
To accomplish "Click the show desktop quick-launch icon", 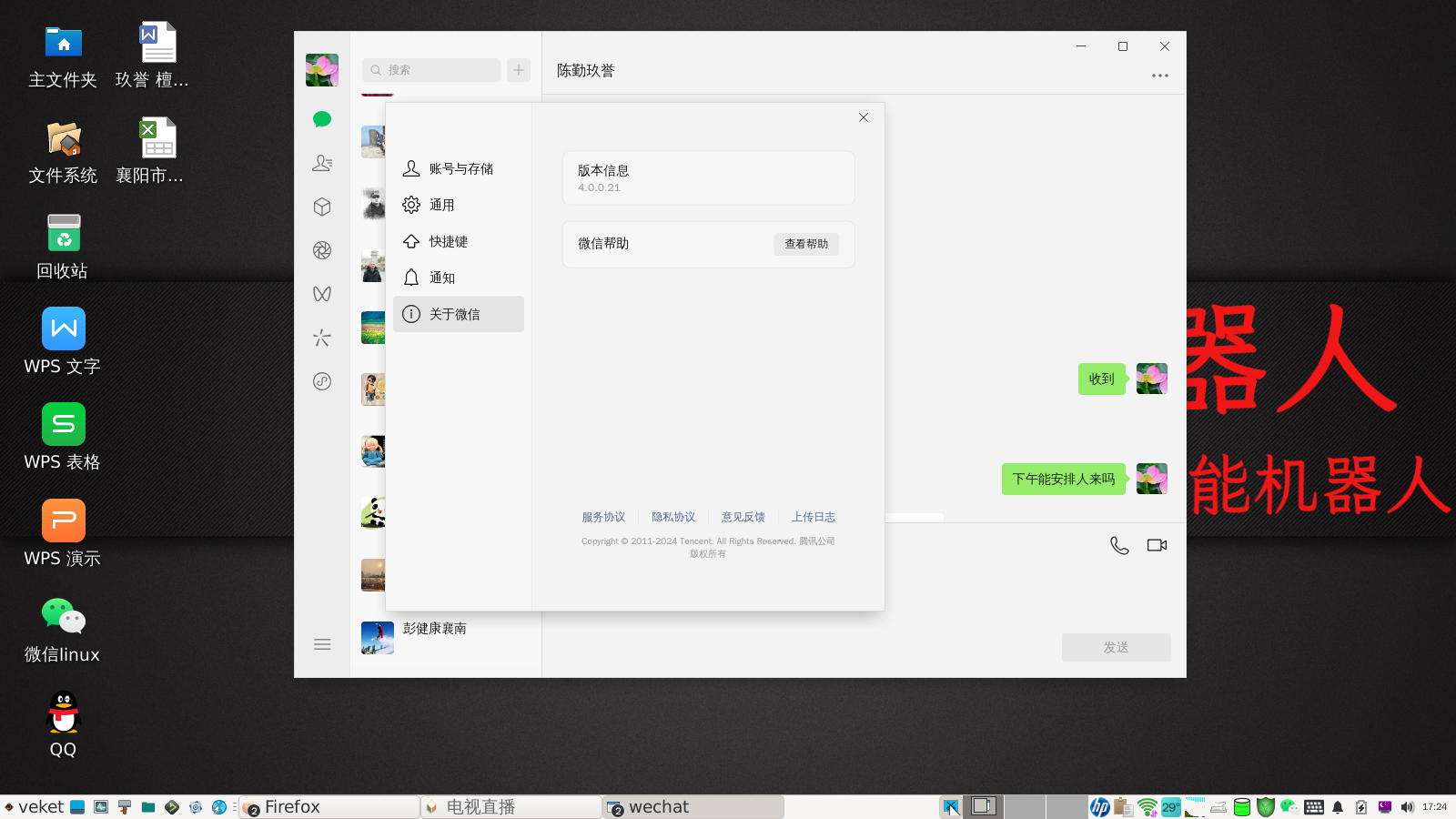I will (77, 807).
